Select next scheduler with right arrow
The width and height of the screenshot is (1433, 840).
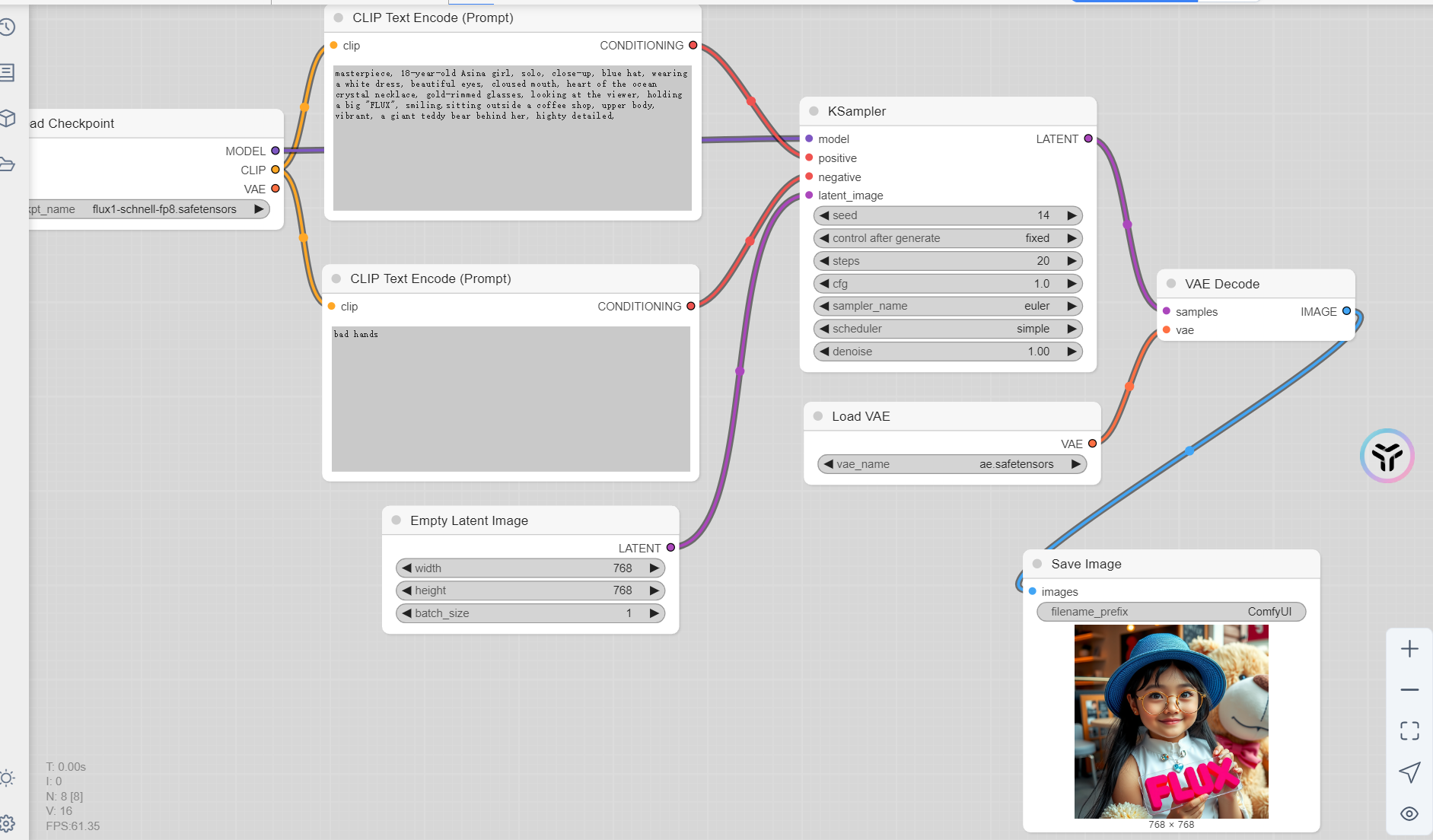pos(1072,329)
